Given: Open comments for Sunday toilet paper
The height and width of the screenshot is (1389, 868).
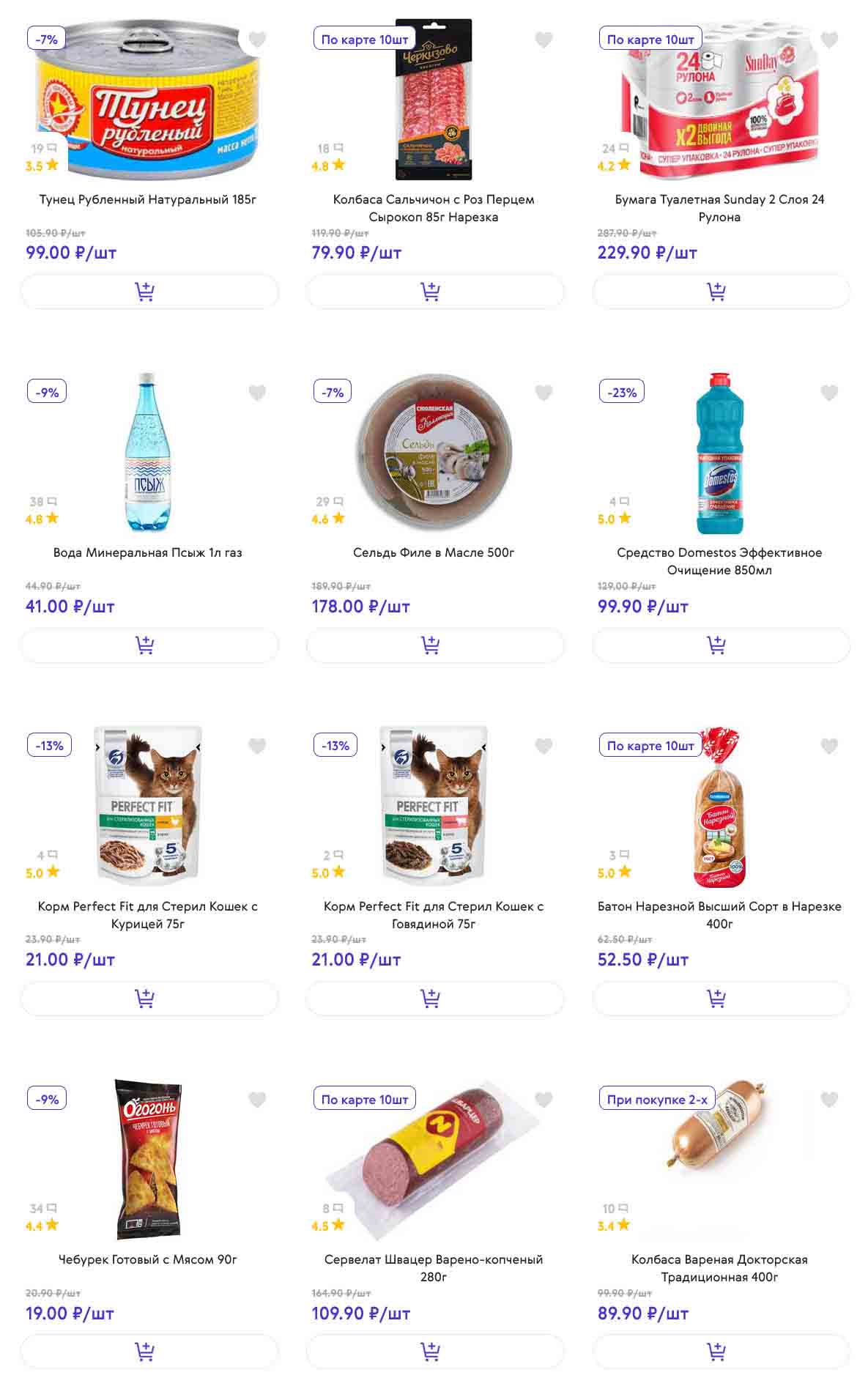Looking at the screenshot, I should click(x=615, y=149).
